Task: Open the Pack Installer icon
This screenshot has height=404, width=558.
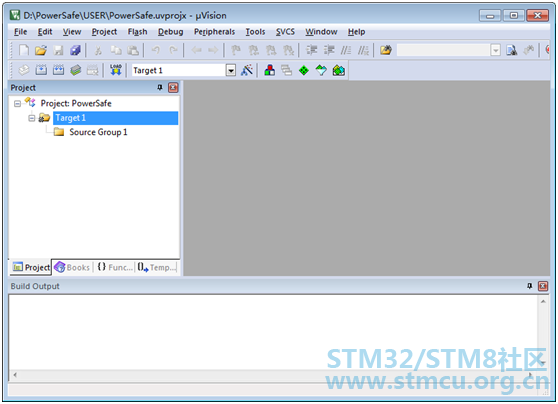Action: pyautogui.click(x=338, y=70)
